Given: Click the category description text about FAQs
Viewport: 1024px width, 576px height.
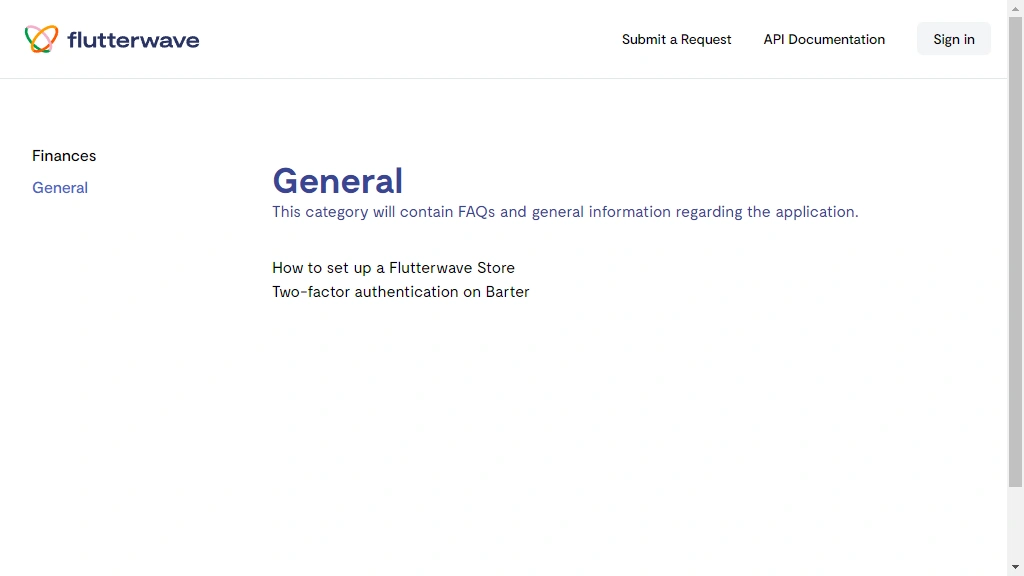Looking at the screenshot, I should (566, 212).
